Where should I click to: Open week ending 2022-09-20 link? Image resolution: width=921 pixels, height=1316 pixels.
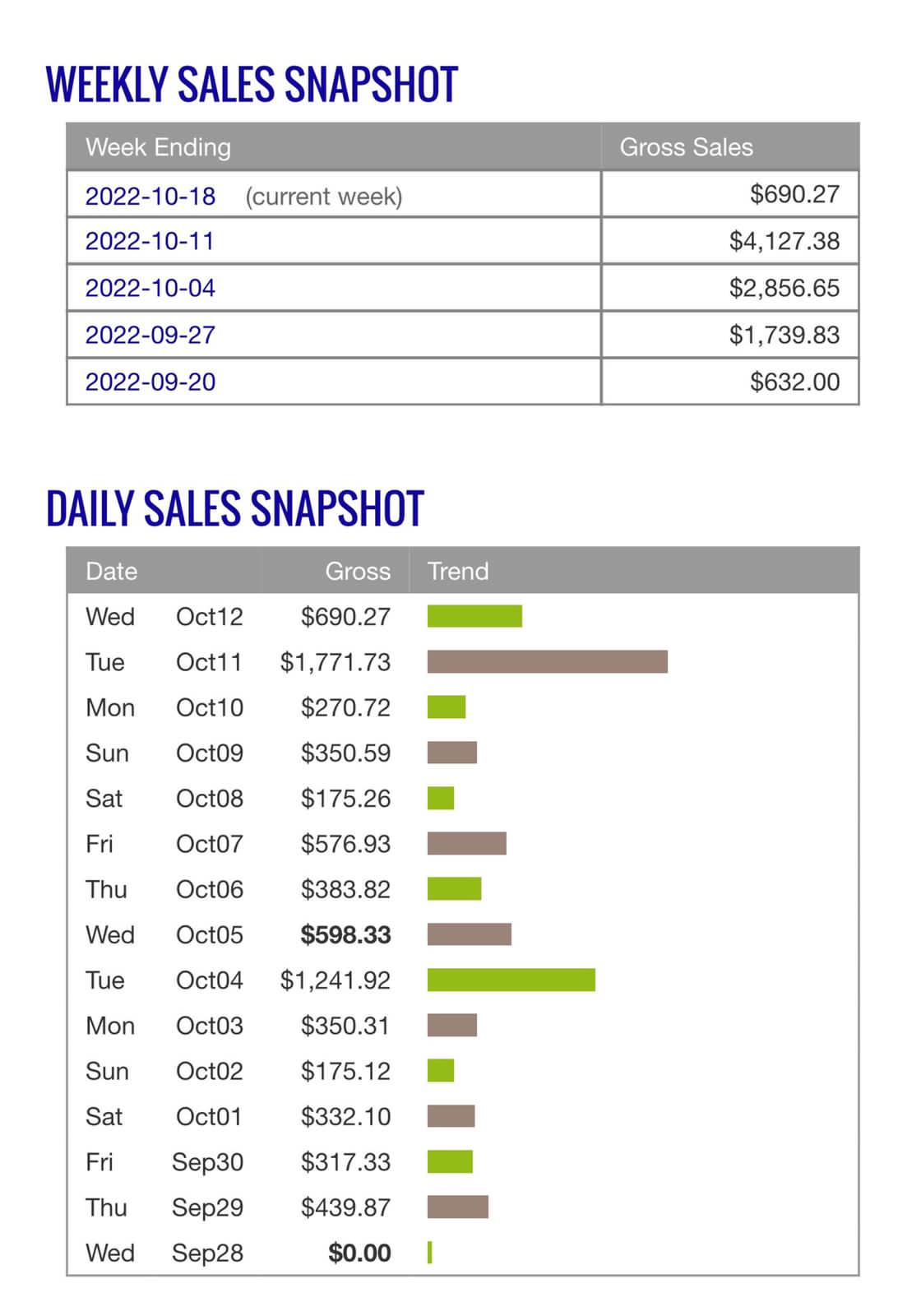point(150,382)
